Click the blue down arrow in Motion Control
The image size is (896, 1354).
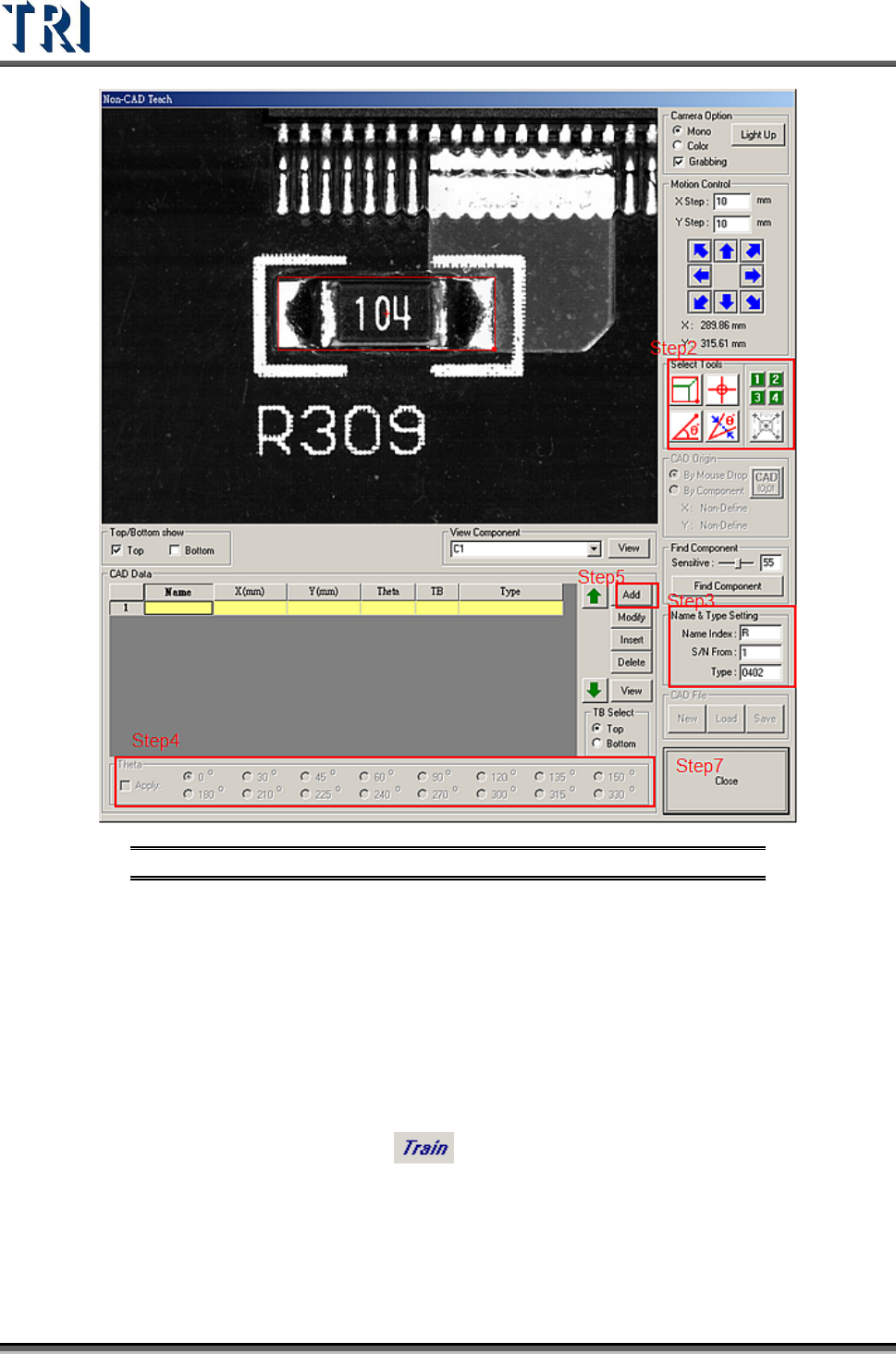pyautogui.click(x=727, y=302)
